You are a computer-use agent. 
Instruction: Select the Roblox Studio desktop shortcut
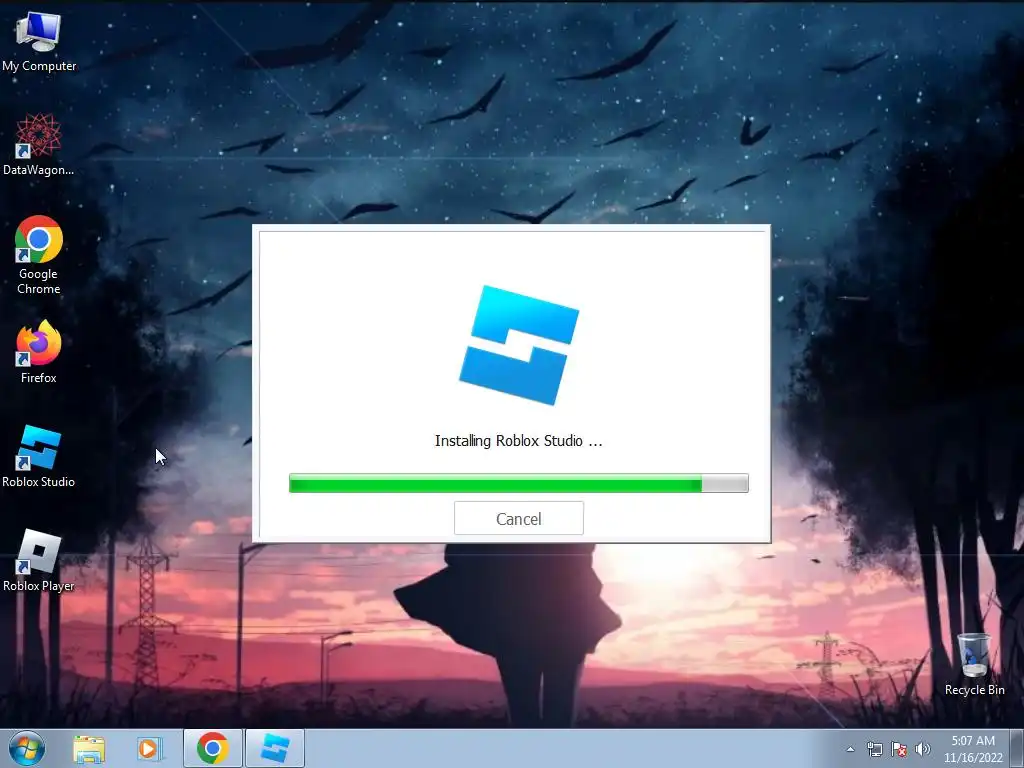pos(39,456)
